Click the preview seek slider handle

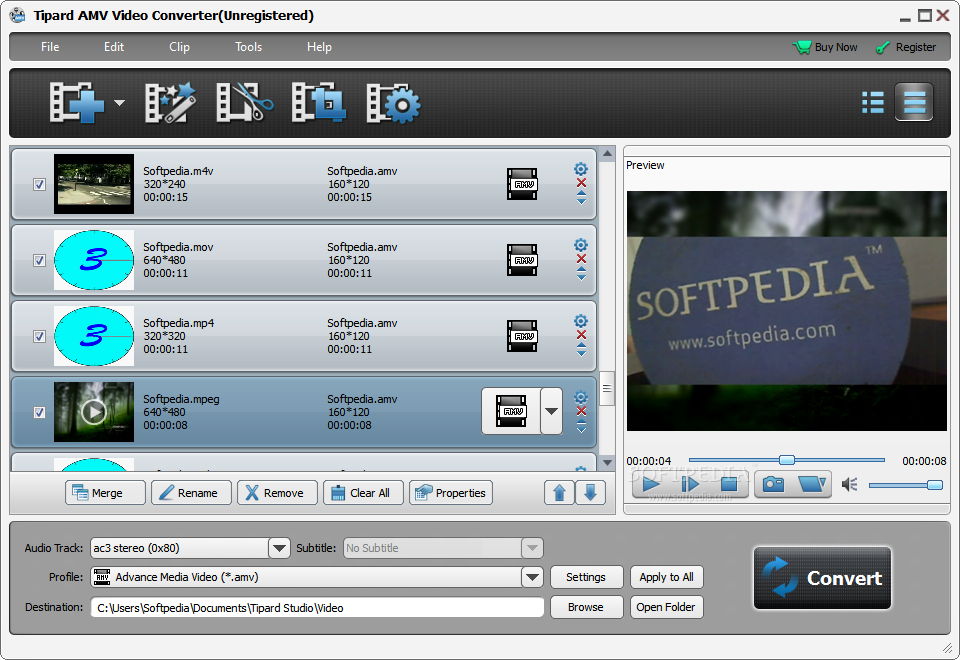787,460
